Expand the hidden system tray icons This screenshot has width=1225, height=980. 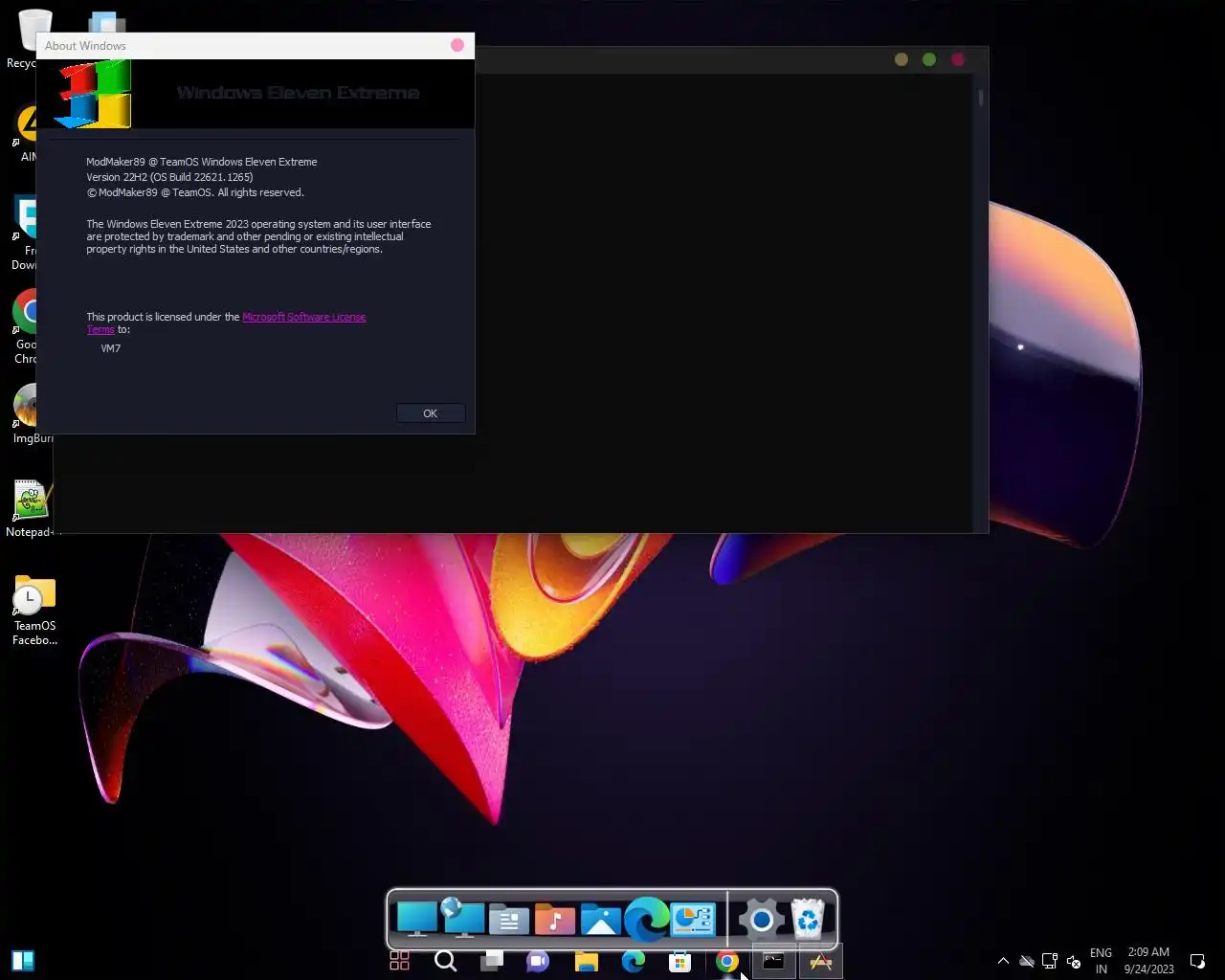[1003, 961]
